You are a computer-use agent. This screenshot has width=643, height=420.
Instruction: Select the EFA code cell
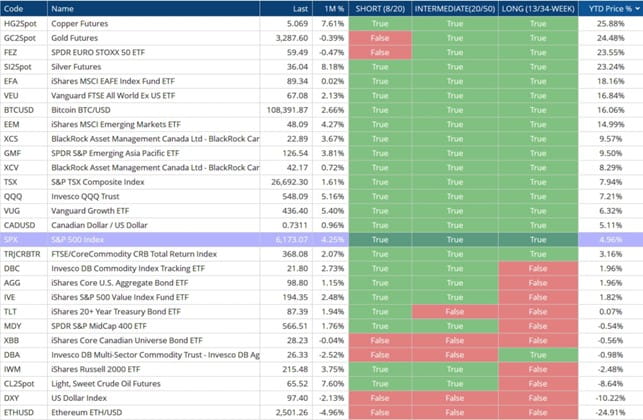(24, 81)
